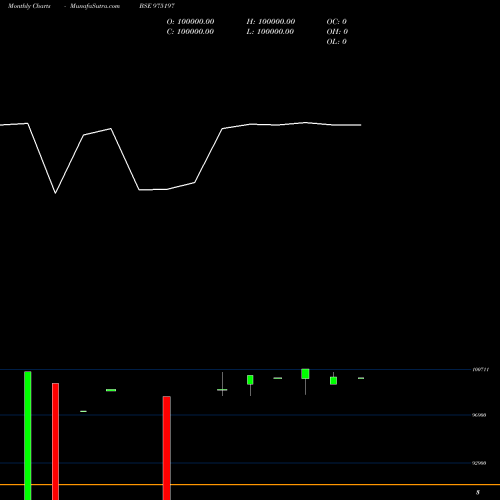Screen dimensions: 500x500
Task: Click the Monthly Charts title text
Action: tap(29, 6)
